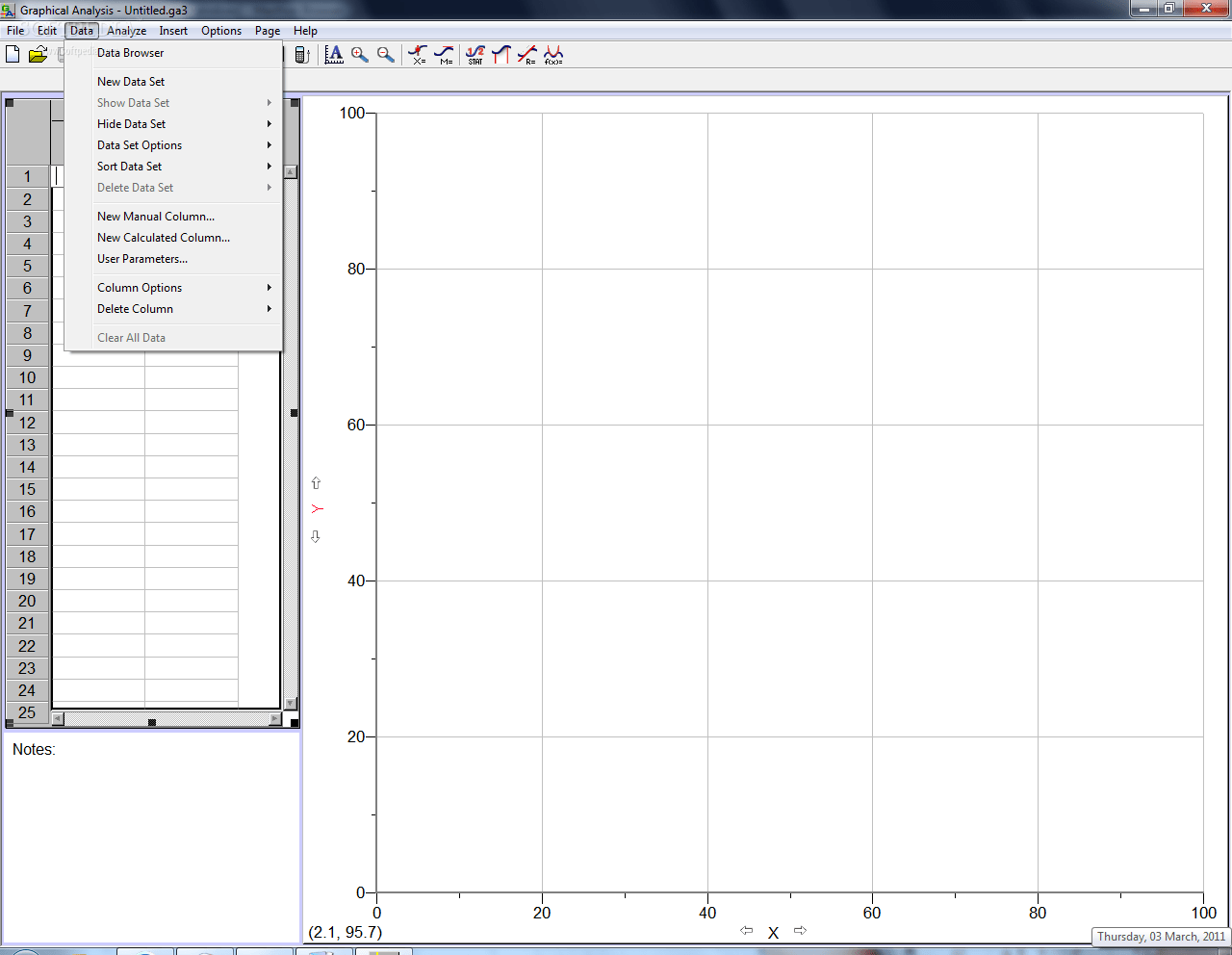This screenshot has height=955, width=1232.
Task: Open the File menu
Action: [x=15, y=31]
